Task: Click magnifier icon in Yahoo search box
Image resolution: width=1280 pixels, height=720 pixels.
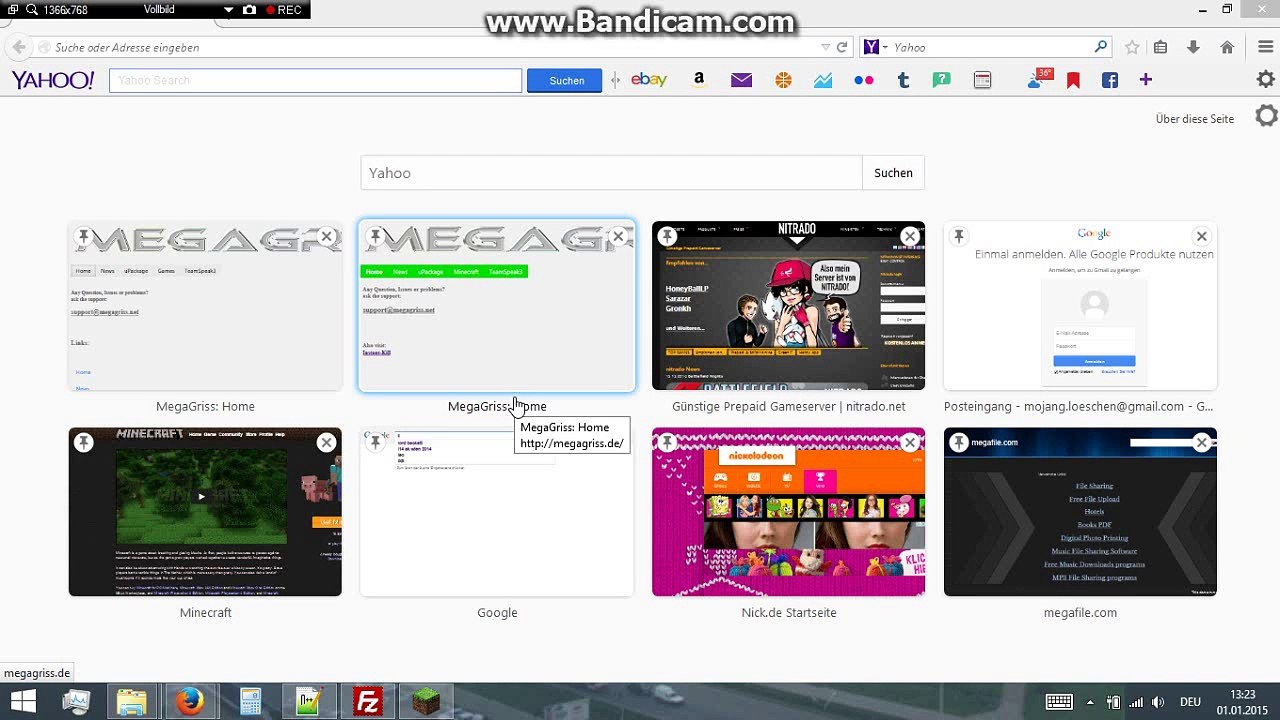Action: (1101, 47)
